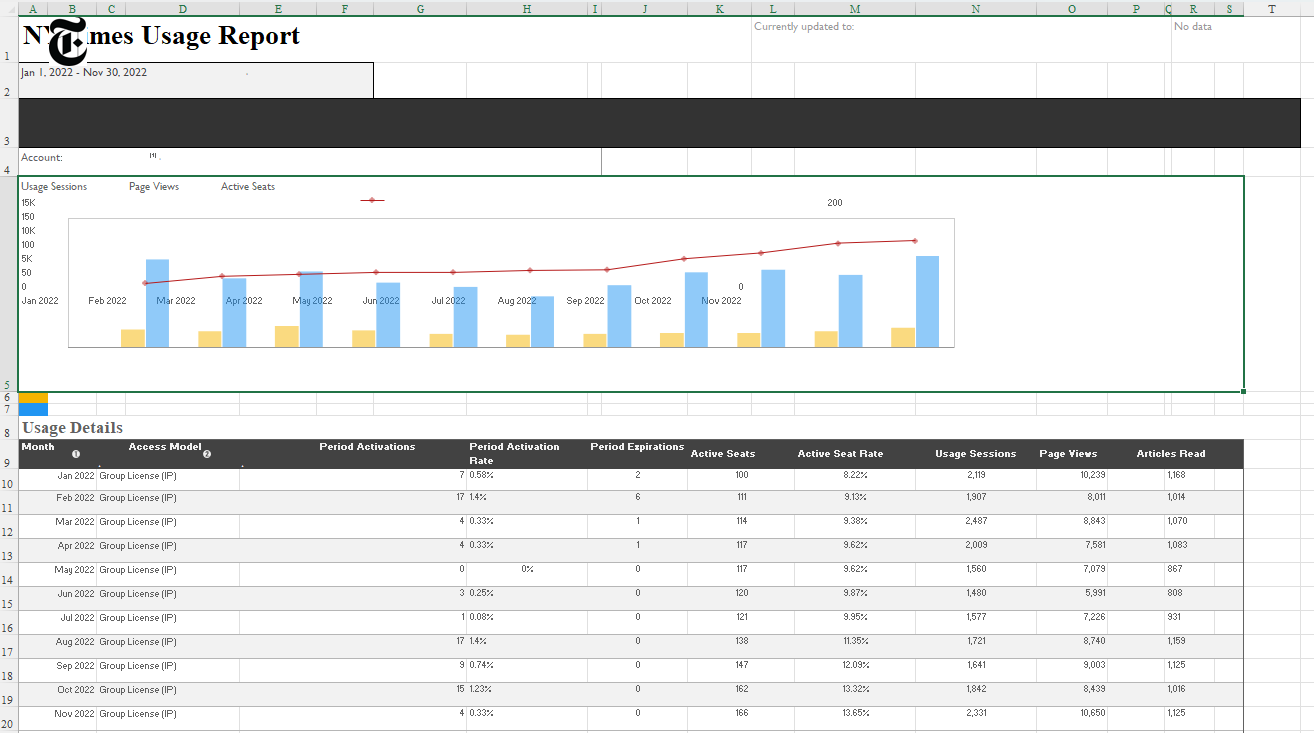Click the Feb 2022 chart axis label
The height and width of the screenshot is (733, 1314).
pos(107,301)
